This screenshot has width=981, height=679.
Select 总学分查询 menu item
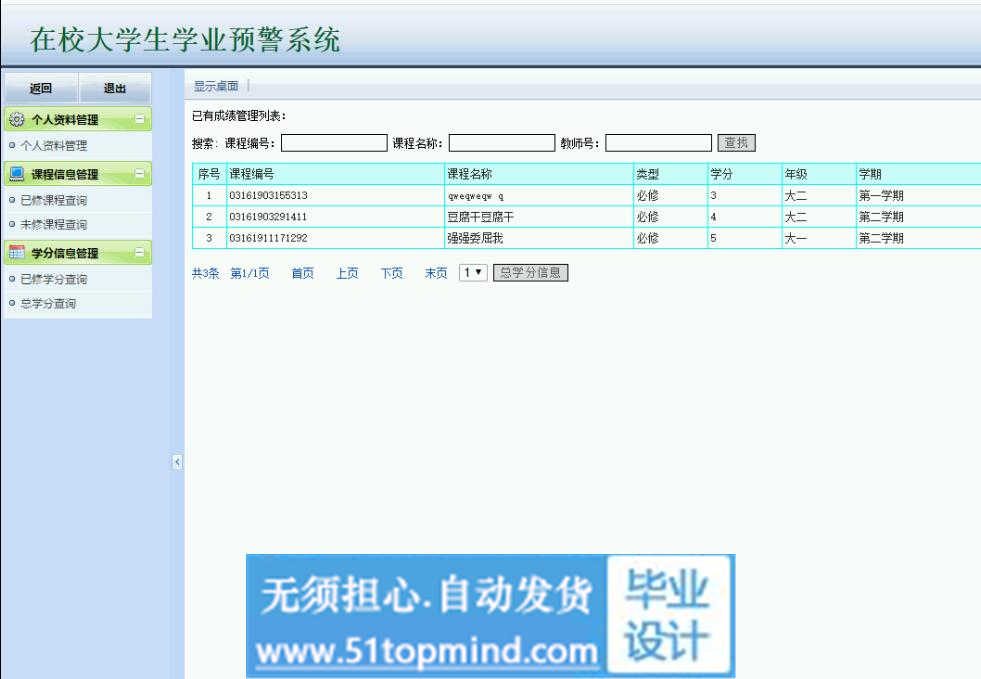point(48,304)
